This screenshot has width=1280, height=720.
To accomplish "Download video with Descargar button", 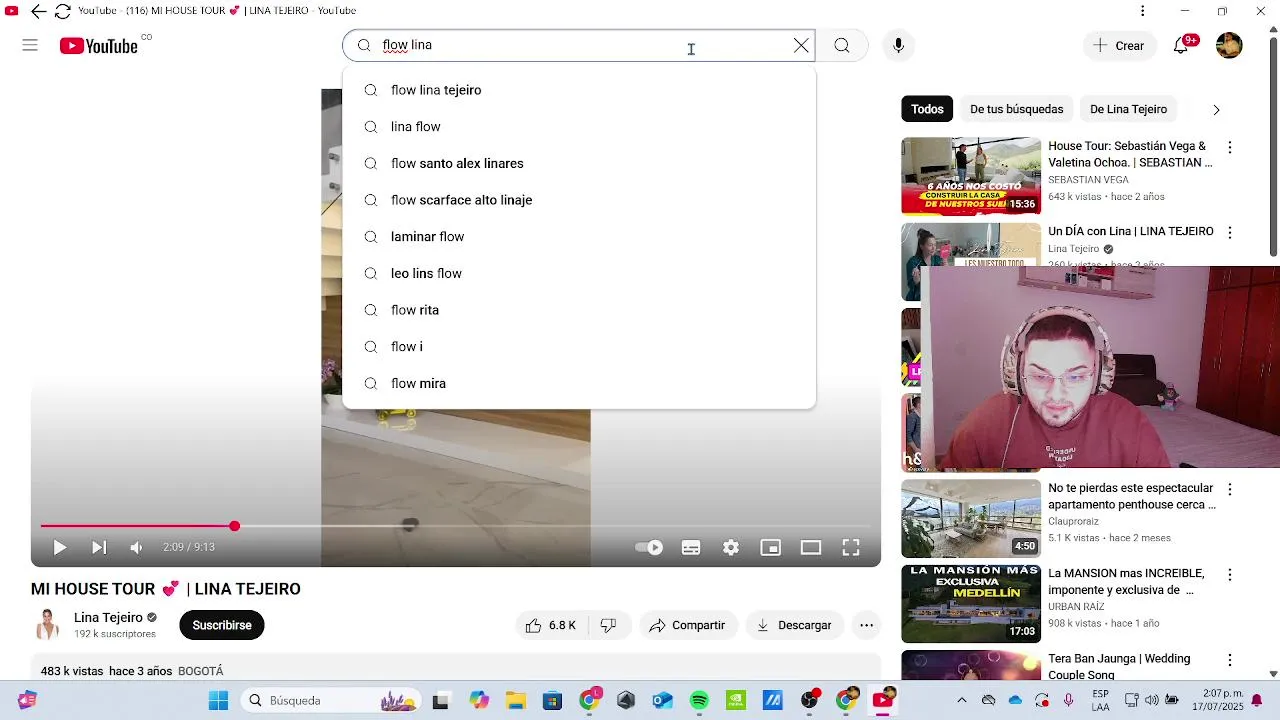I will (795, 625).
